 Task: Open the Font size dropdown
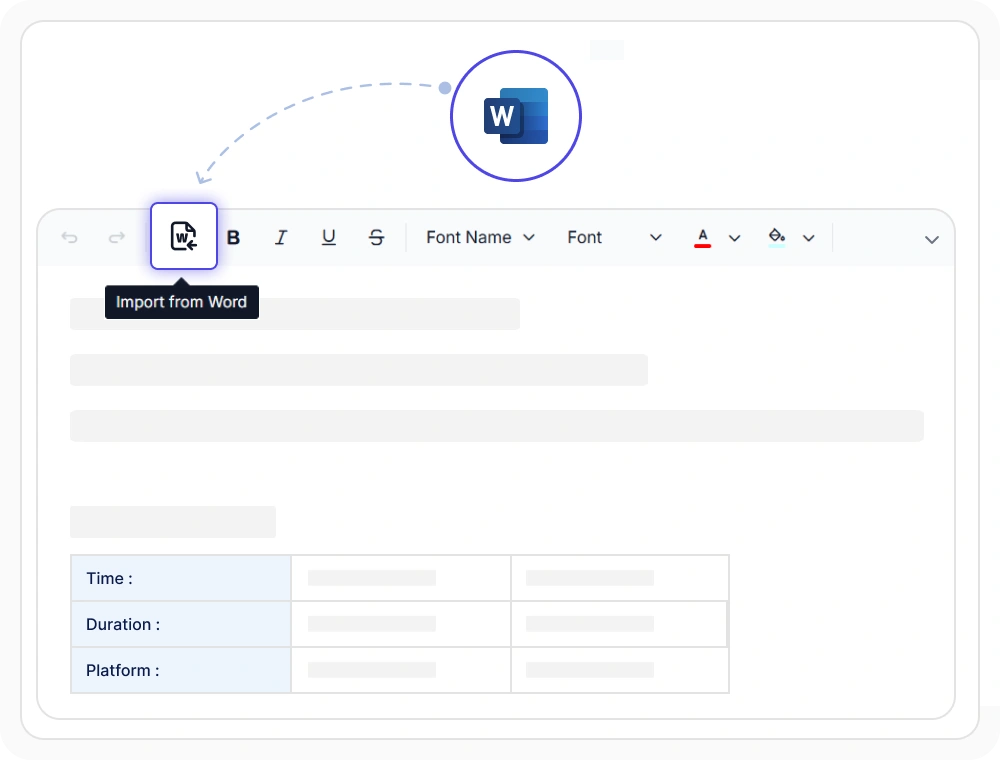click(x=614, y=238)
